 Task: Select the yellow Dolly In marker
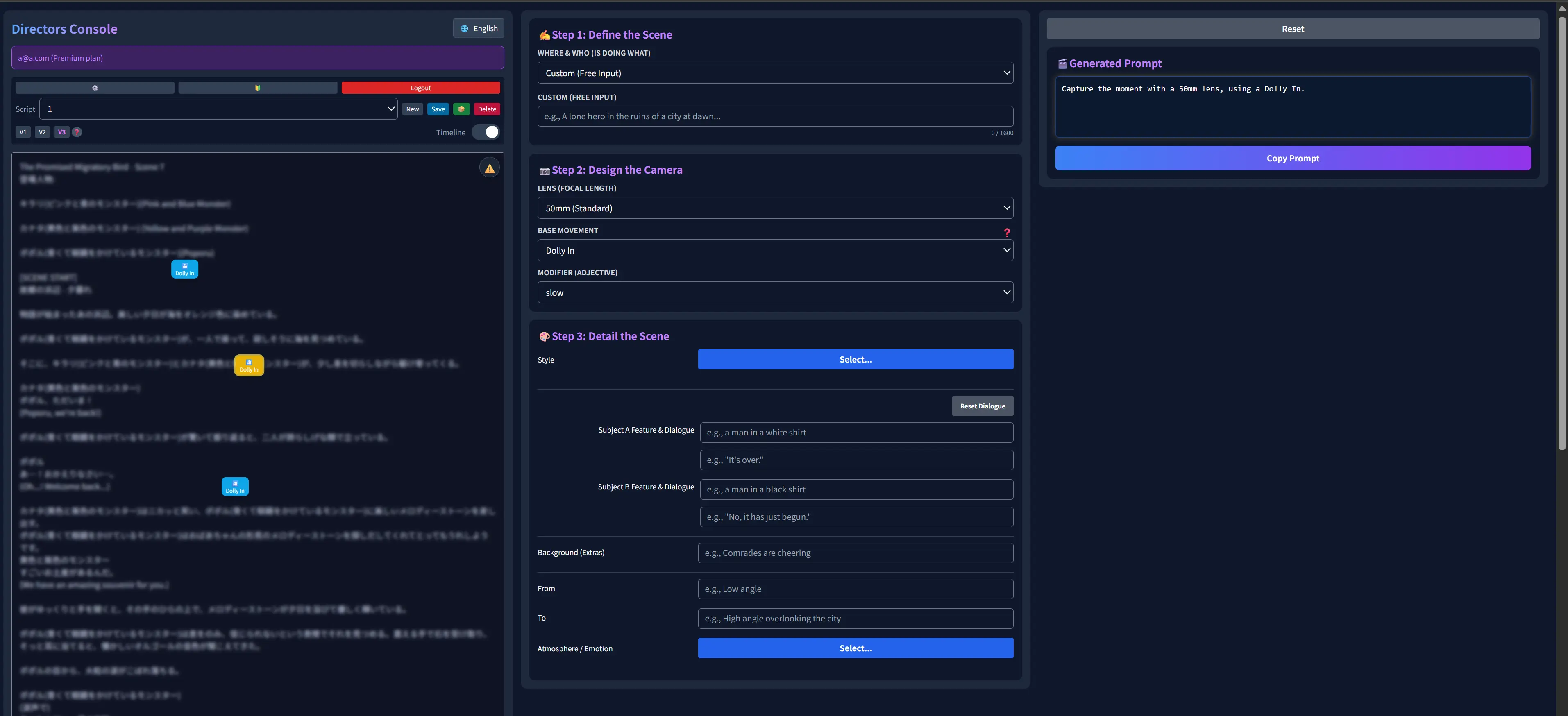pyautogui.click(x=249, y=365)
